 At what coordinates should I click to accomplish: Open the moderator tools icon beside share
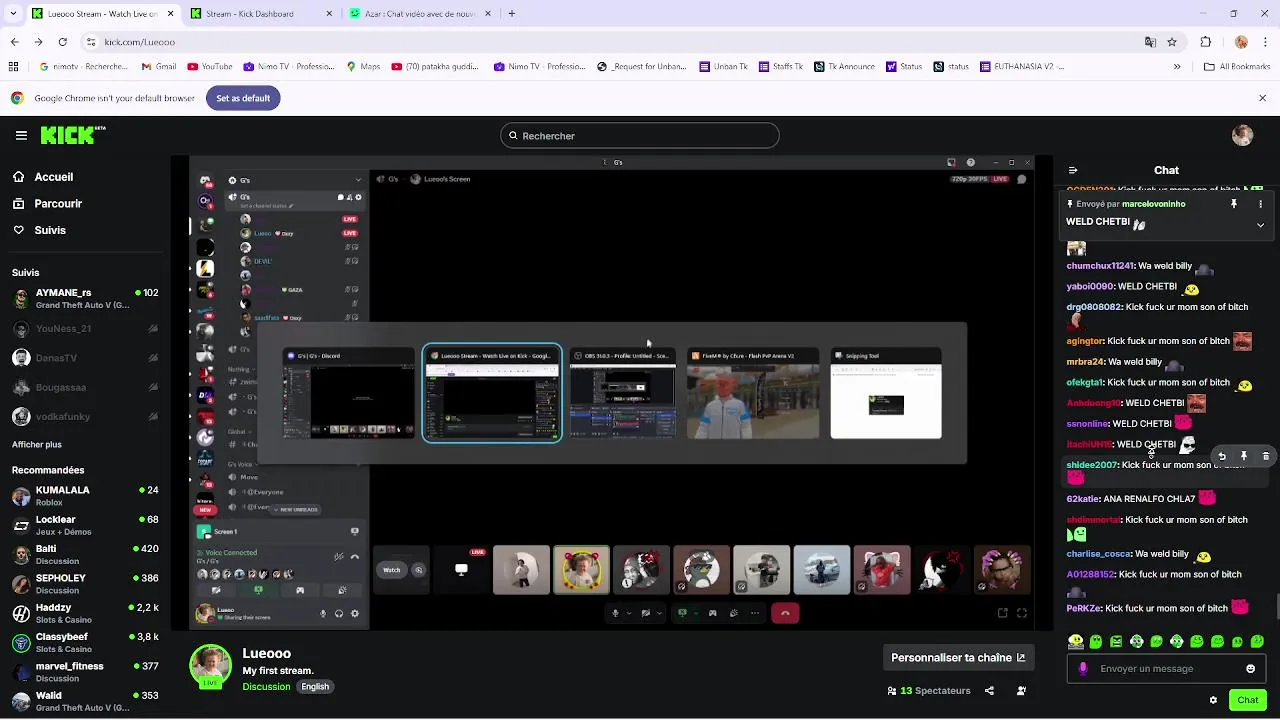(x=1021, y=691)
